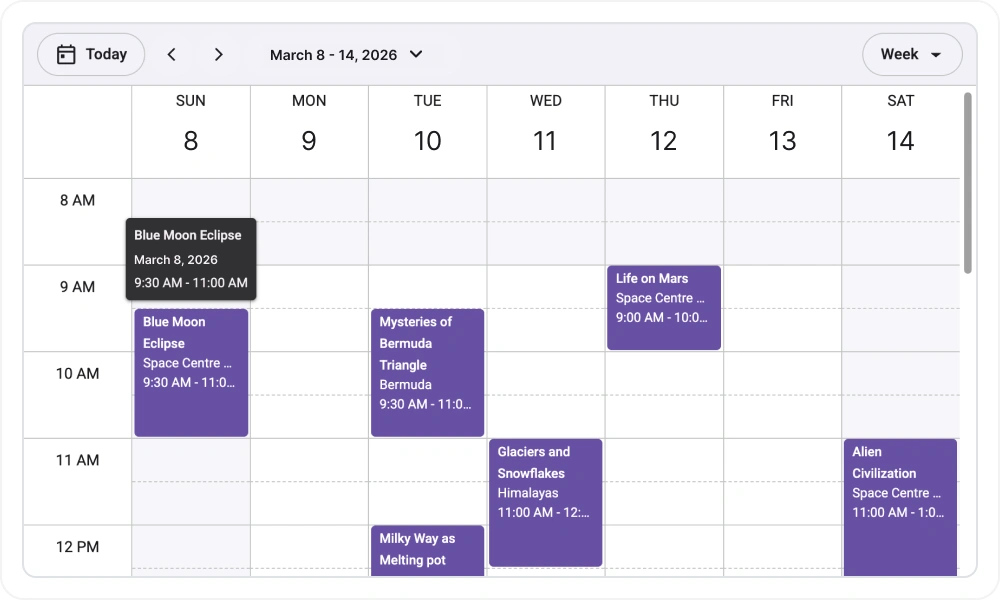Select the Life on Mars event on Thursday
This screenshot has width=1000, height=600.
pyautogui.click(x=663, y=307)
